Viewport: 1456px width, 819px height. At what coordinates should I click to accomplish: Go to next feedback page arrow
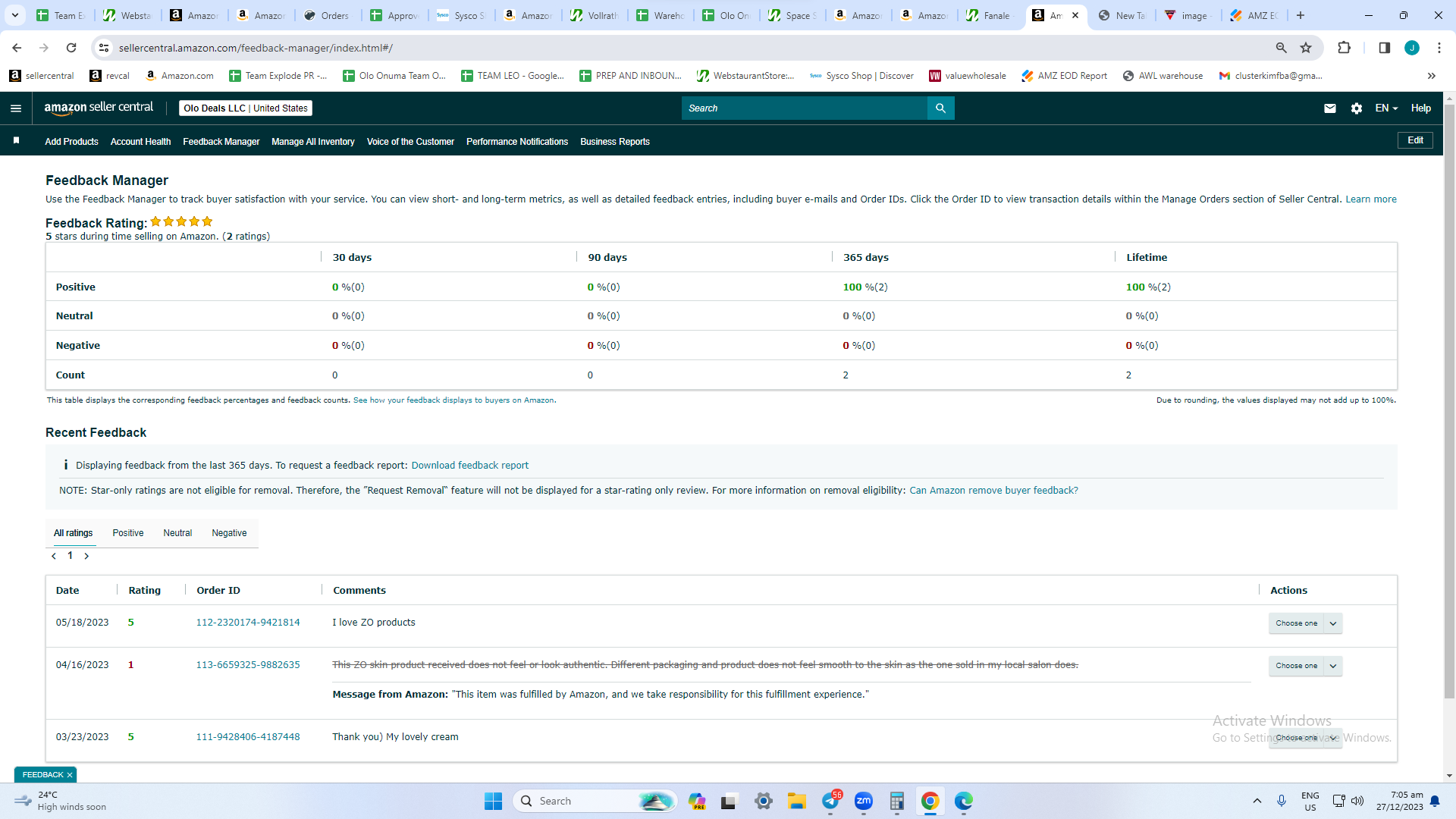tap(86, 556)
